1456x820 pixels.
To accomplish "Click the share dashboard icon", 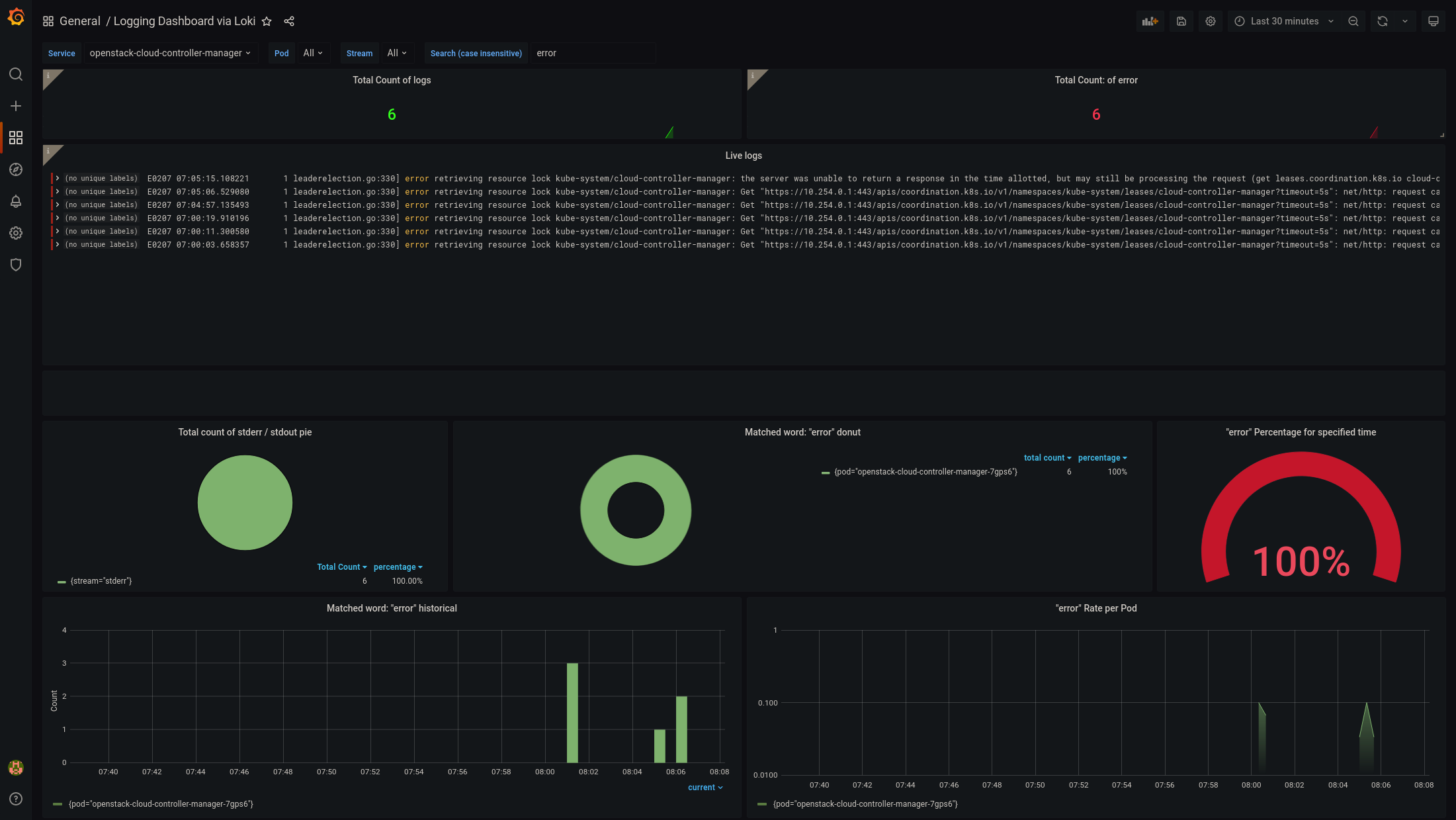I will [x=289, y=21].
